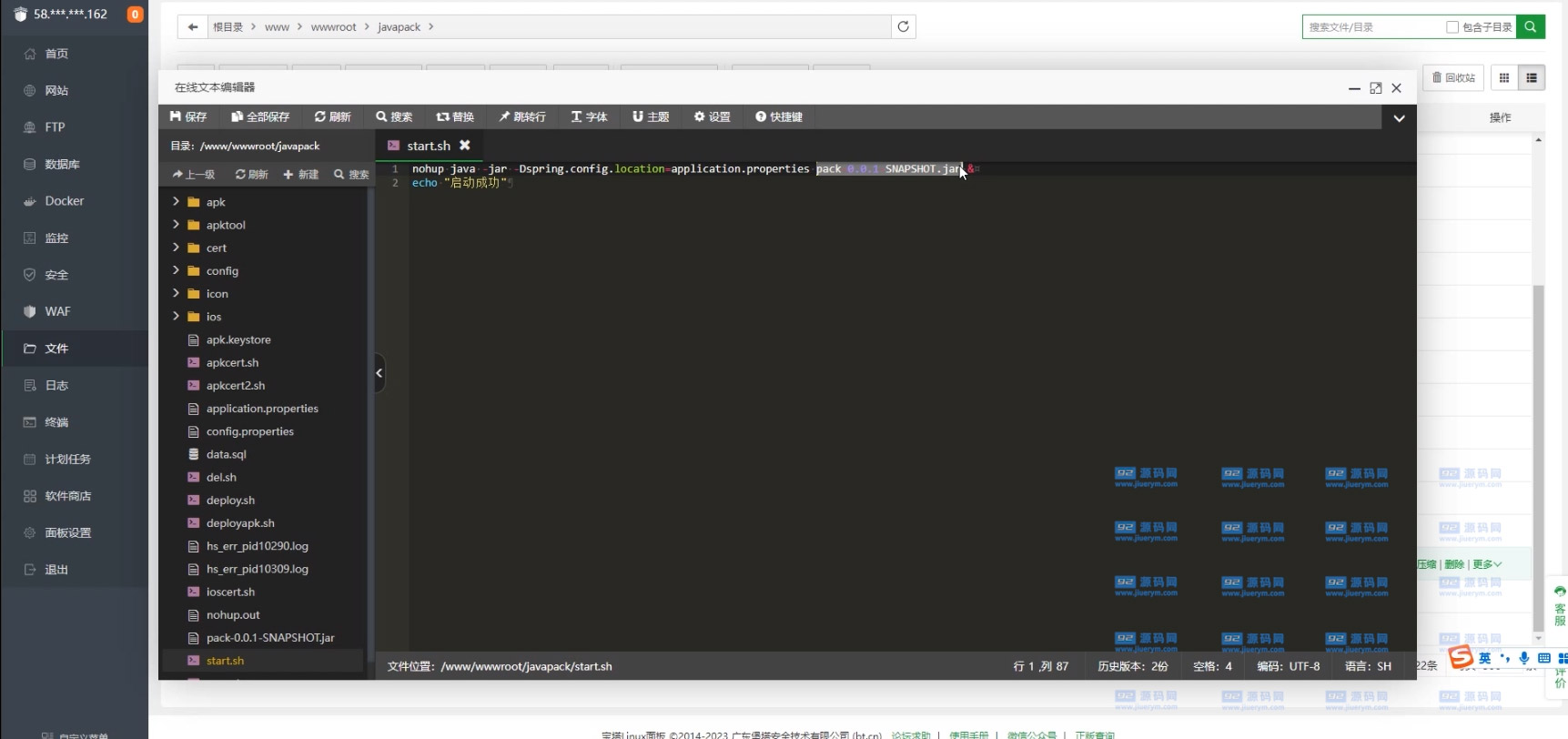This screenshot has height=739, width=1568.
Task: Switch to grid view layout
Action: [x=1504, y=77]
